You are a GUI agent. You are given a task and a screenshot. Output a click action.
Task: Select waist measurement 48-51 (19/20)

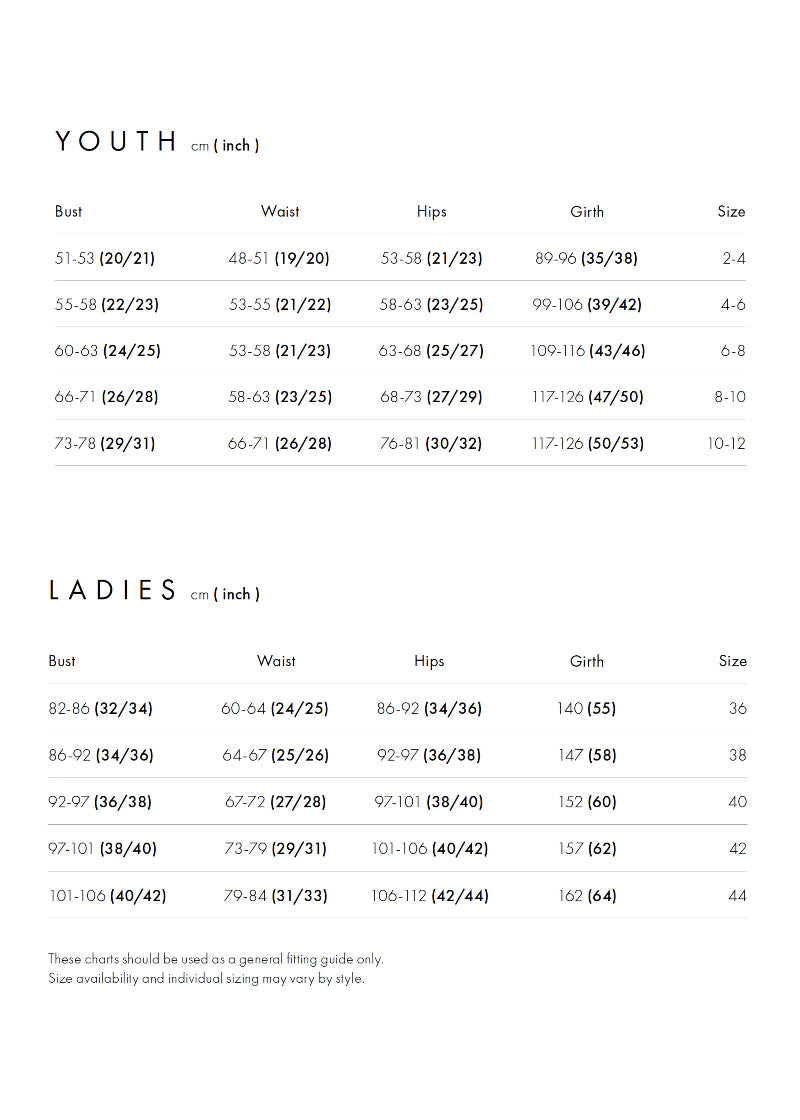coord(279,258)
